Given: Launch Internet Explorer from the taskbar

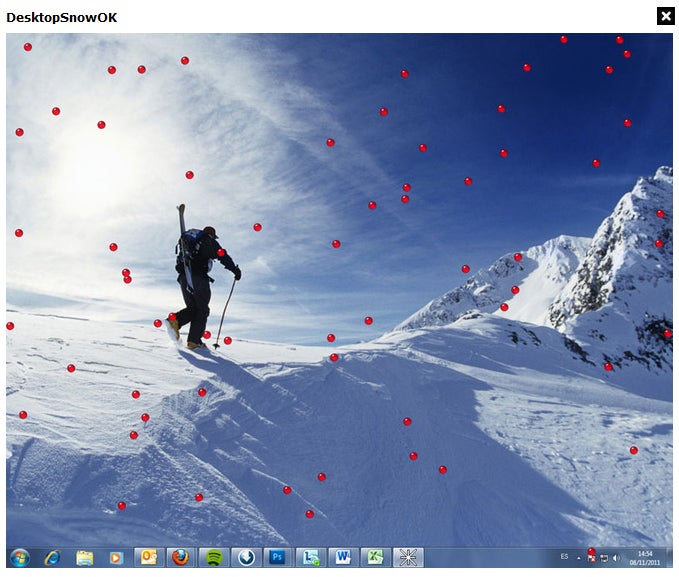Looking at the screenshot, I should pyautogui.click(x=52, y=558).
